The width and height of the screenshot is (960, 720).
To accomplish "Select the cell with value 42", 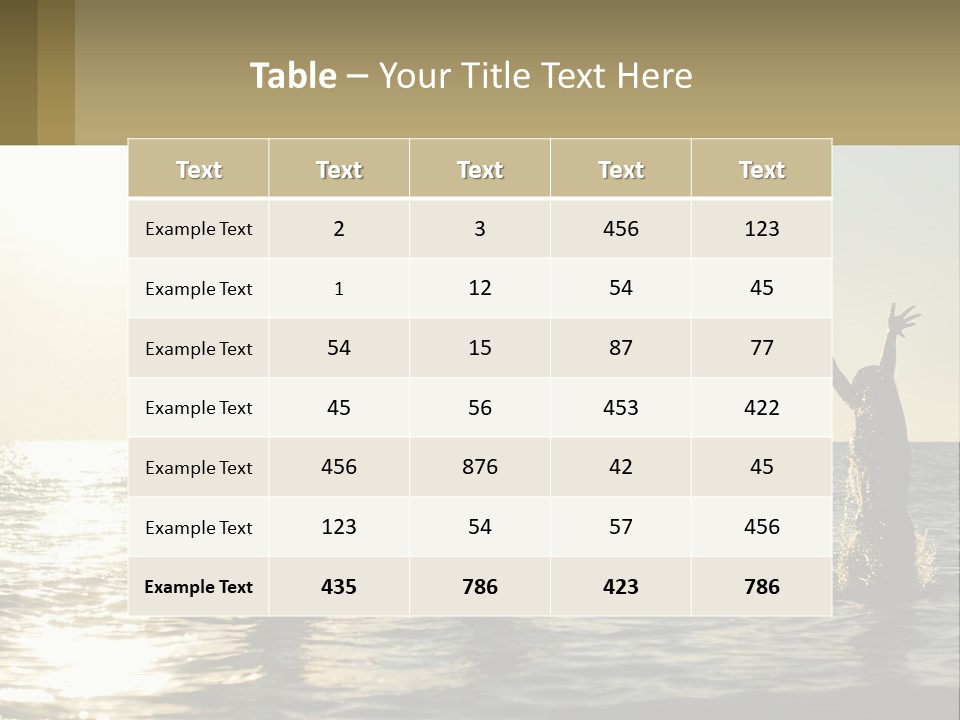I will coord(621,467).
